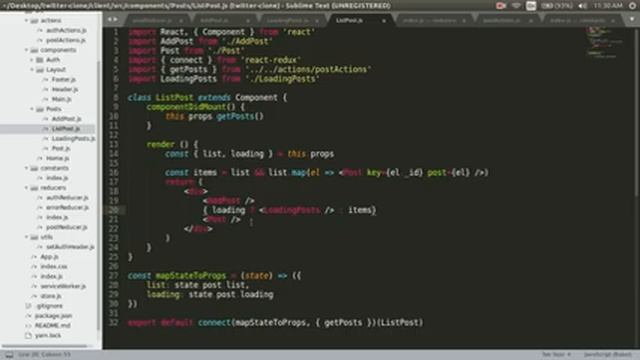
Task: Open Home.js in the sidebar
Action: 58,158
